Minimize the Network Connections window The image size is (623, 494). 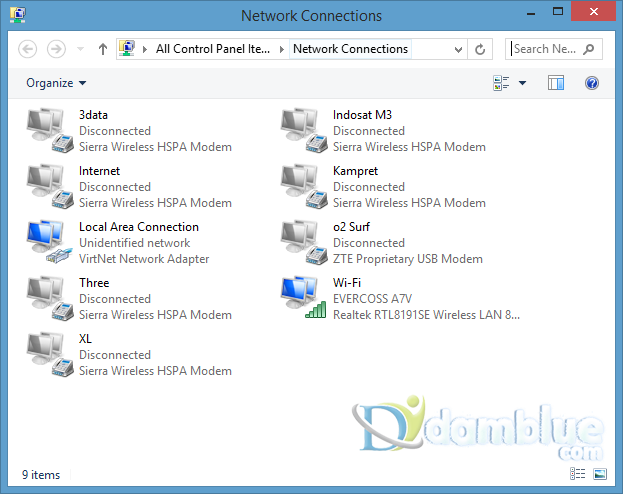click(x=530, y=12)
